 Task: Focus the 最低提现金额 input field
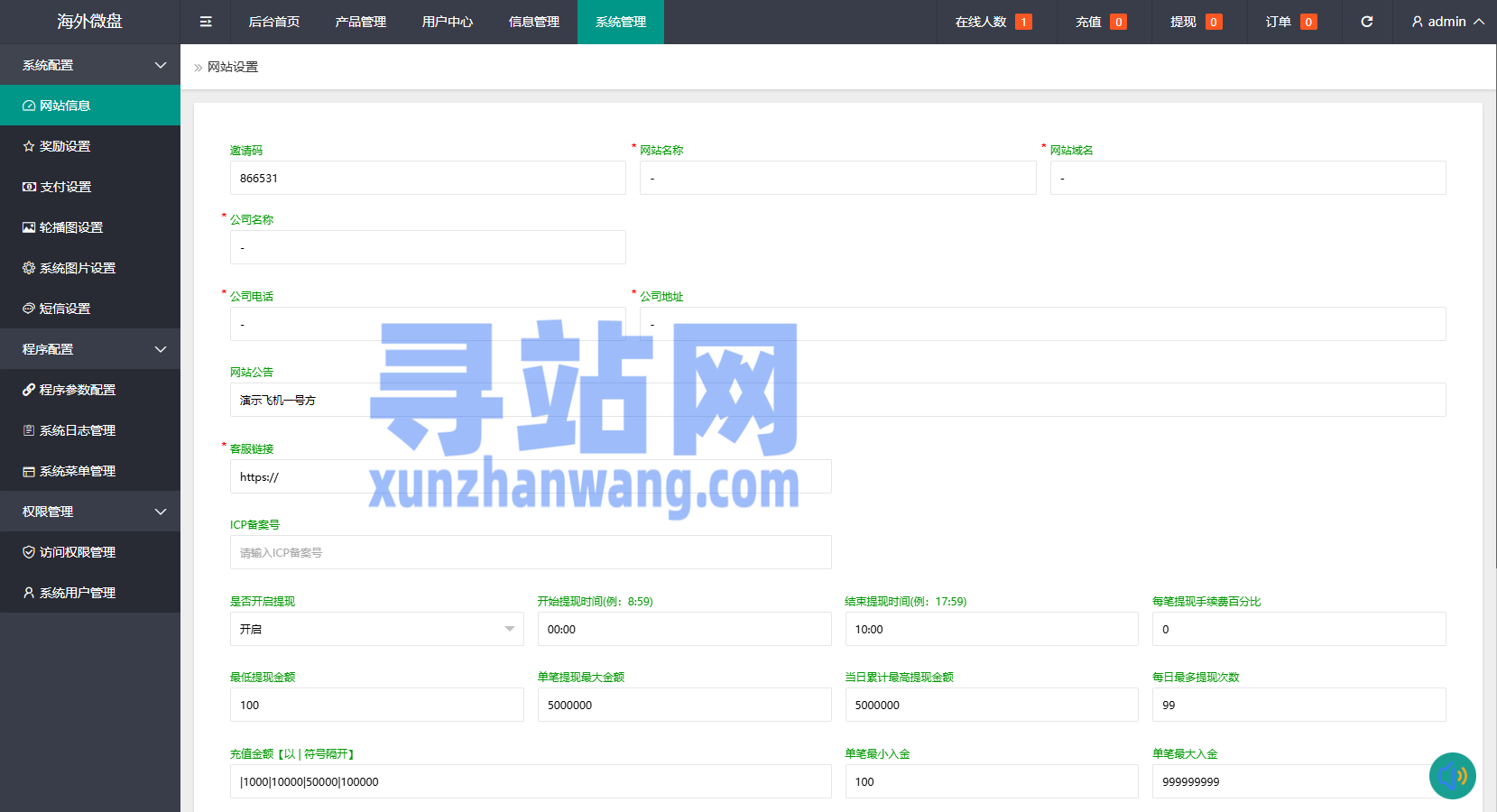(x=377, y=705)
